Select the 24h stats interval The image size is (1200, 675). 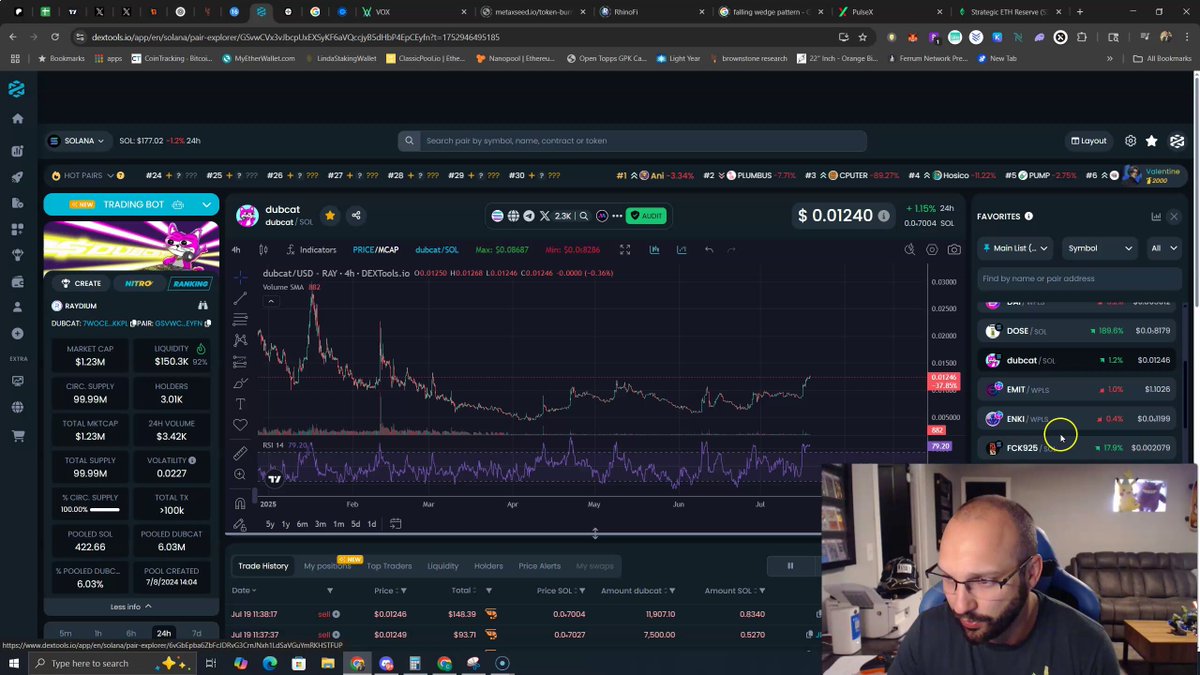tap(163, 633)
